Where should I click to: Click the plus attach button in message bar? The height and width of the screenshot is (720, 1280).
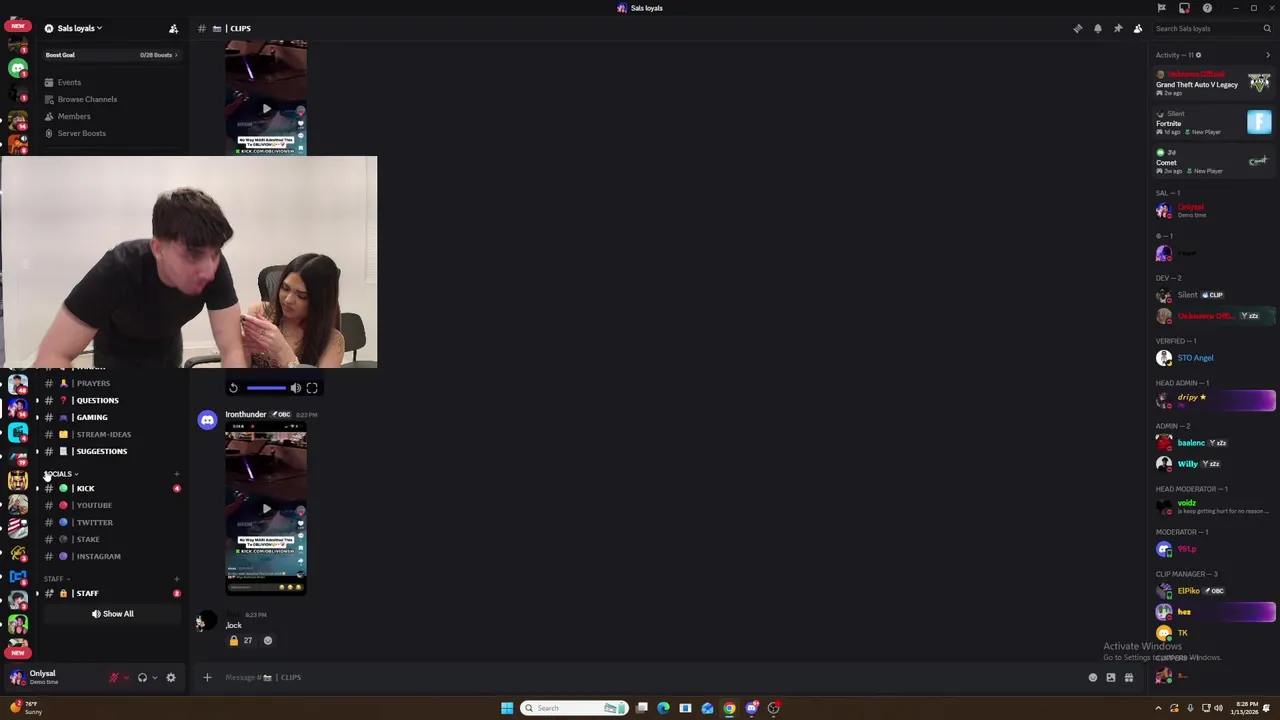[207, 678]
